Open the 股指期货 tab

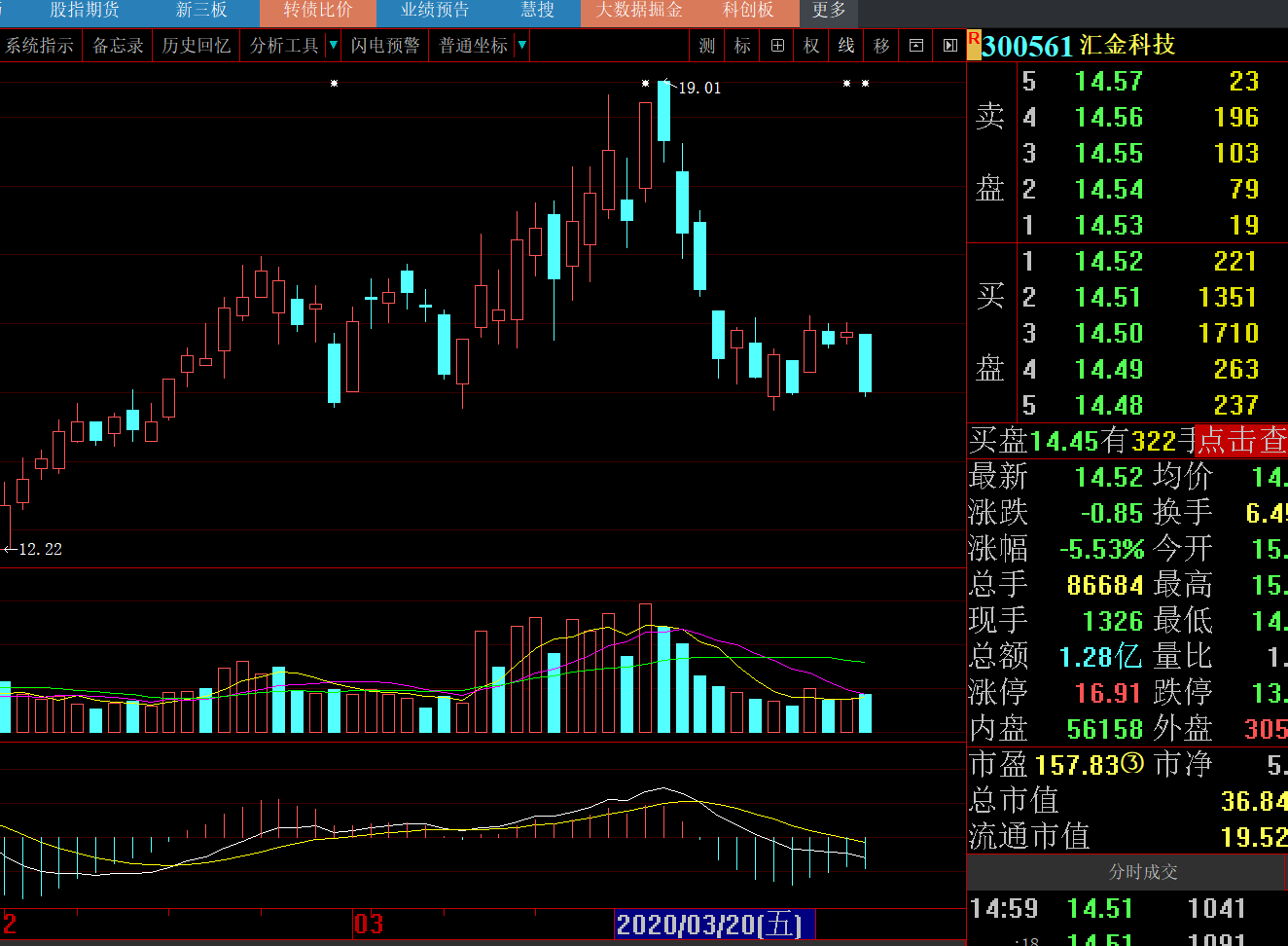tap(85, 10)
